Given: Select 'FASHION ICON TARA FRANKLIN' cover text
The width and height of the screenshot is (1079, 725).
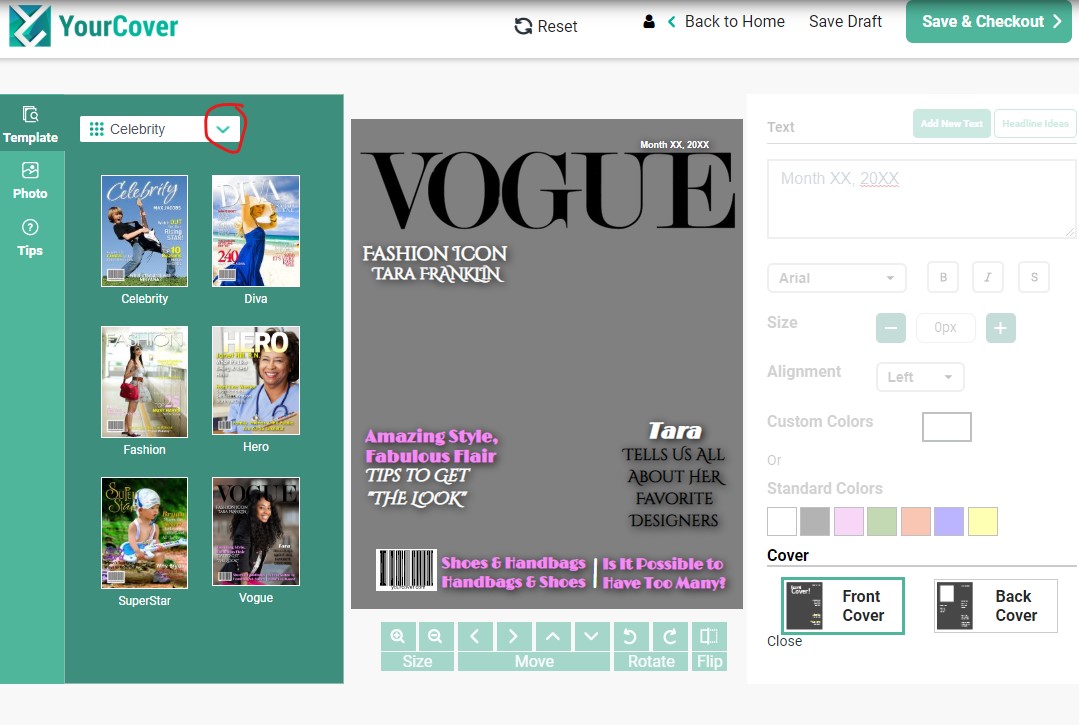Looking at the screenshot, I should pyautogui.click(x=435, y=263).
